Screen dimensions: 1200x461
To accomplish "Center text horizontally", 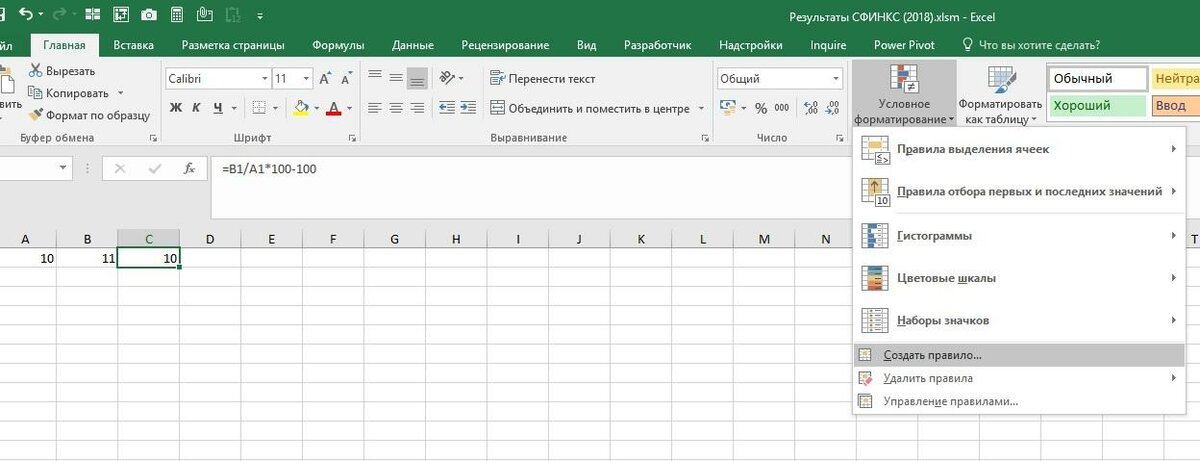I will pos(396,108).
